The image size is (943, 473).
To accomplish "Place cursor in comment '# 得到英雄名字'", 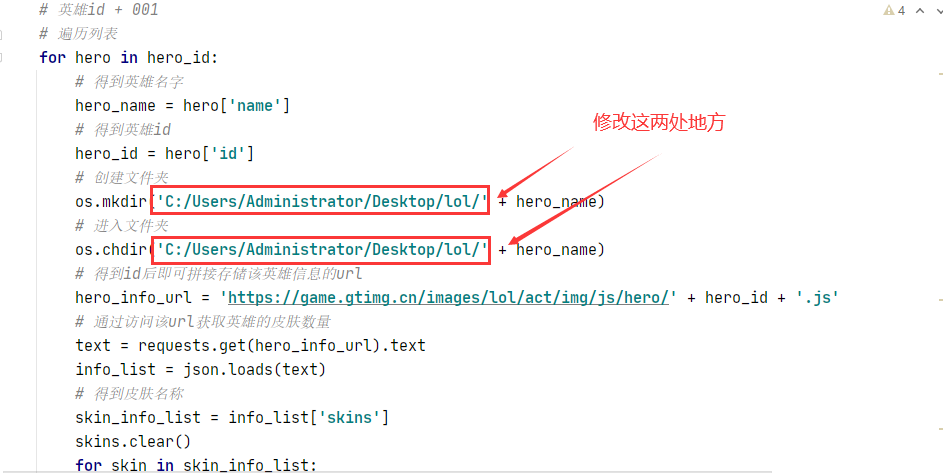I will coord(129,82).
